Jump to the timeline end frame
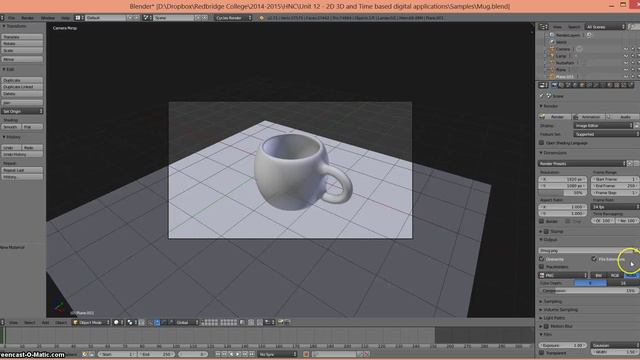The image size is (640, 360). click(252, 354)
